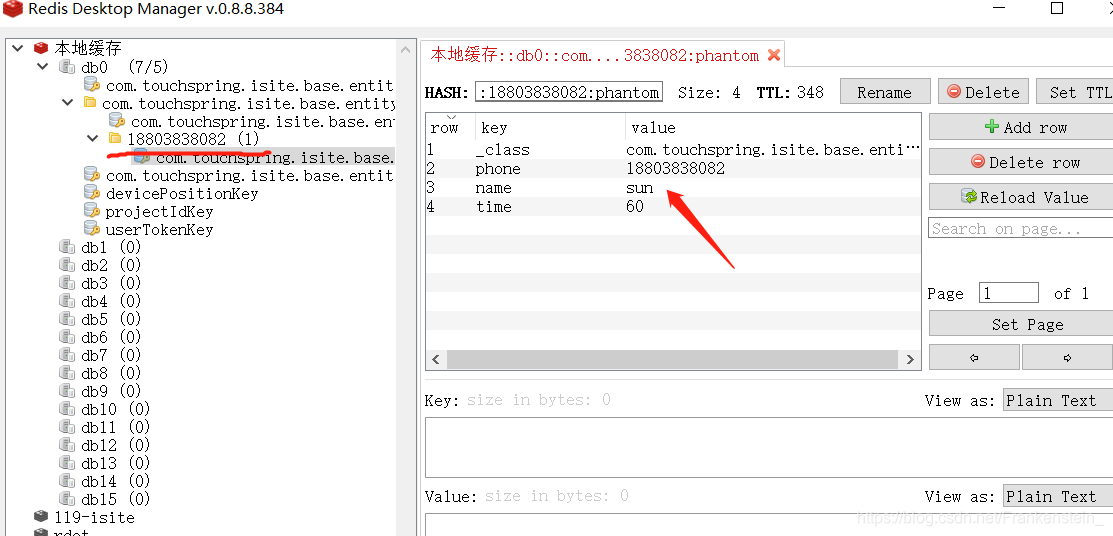Image resolution: width=1113 pixels, height=536 pixels.
Task: Select db15 (0) database
Action: pos(116,500)
